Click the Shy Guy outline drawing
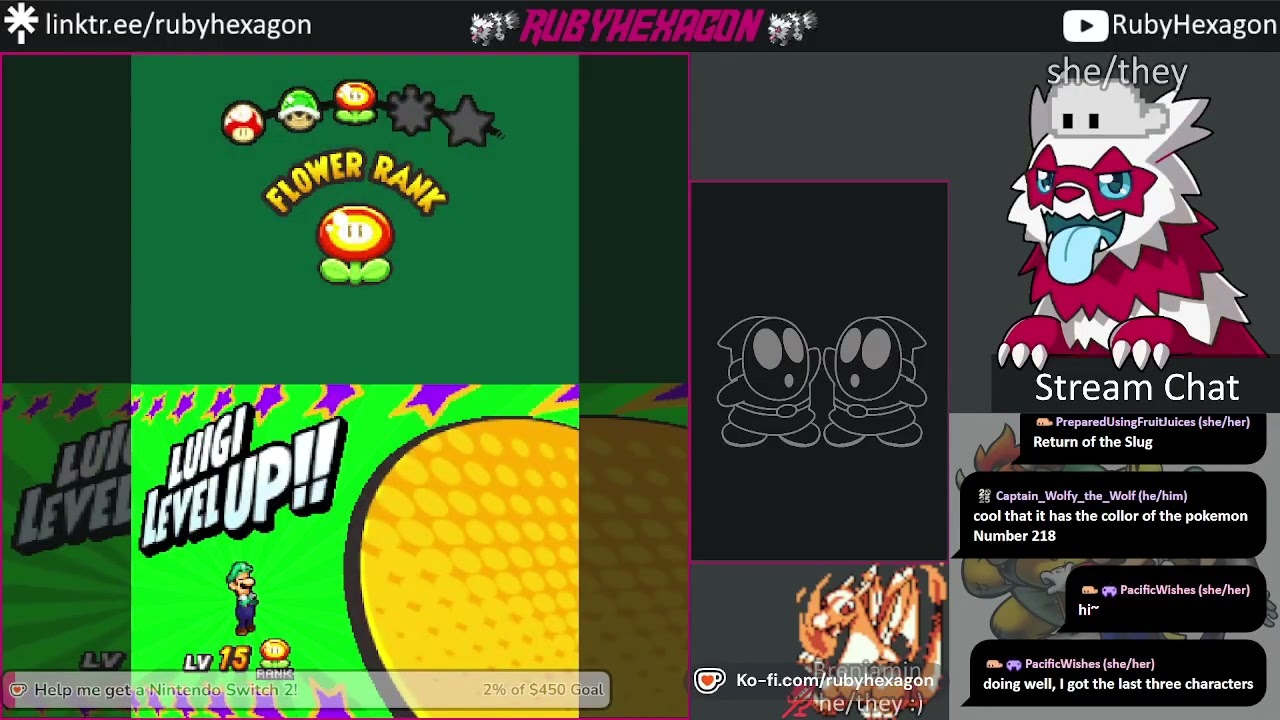 tap(821, 381)
